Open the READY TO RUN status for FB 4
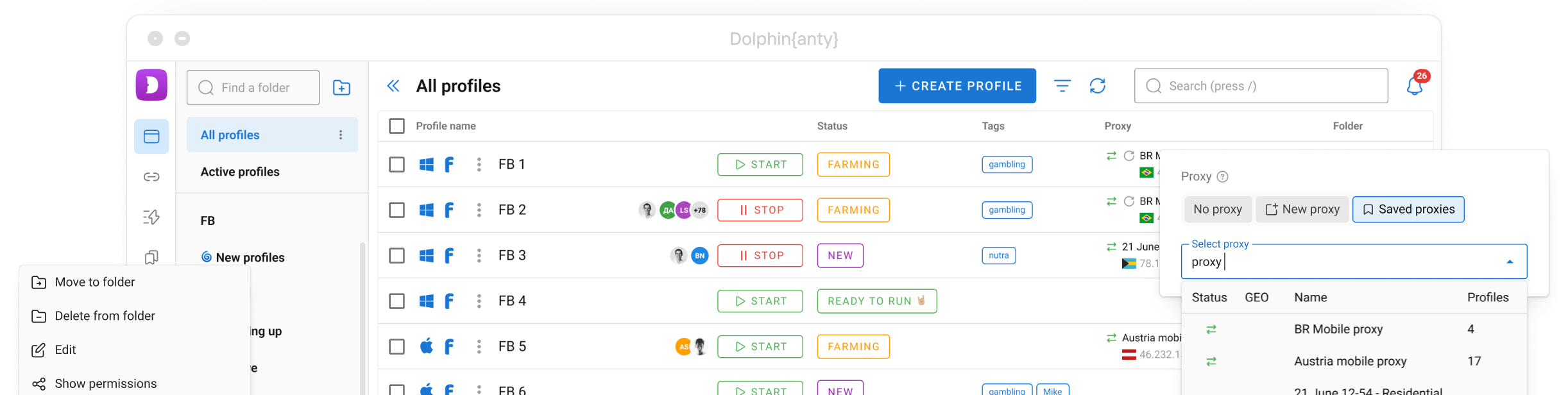The height and width of the screenshot is (395, 1568). 877,301
